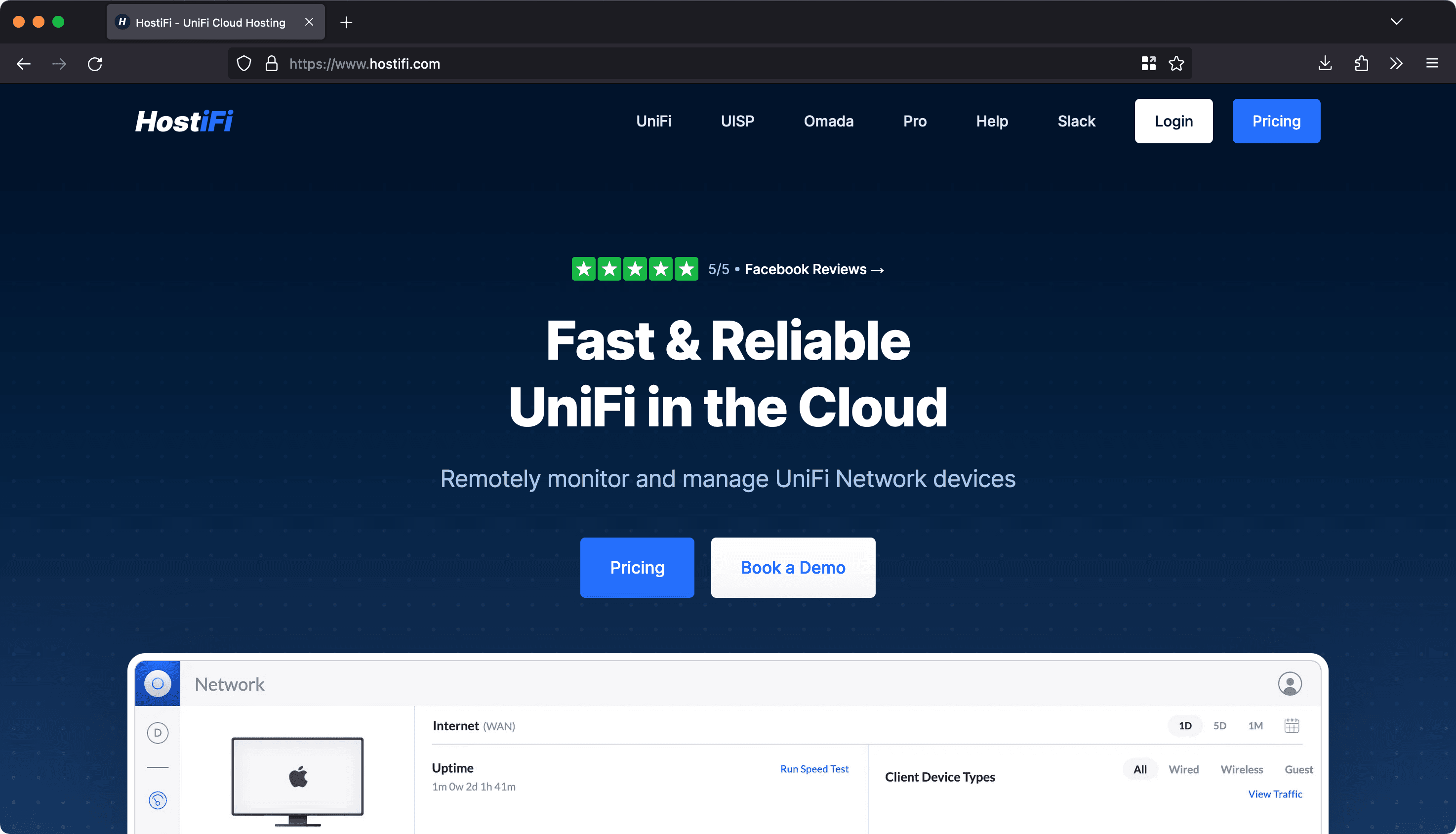Open the calendar date range icon

click(x=1292, y=726)
